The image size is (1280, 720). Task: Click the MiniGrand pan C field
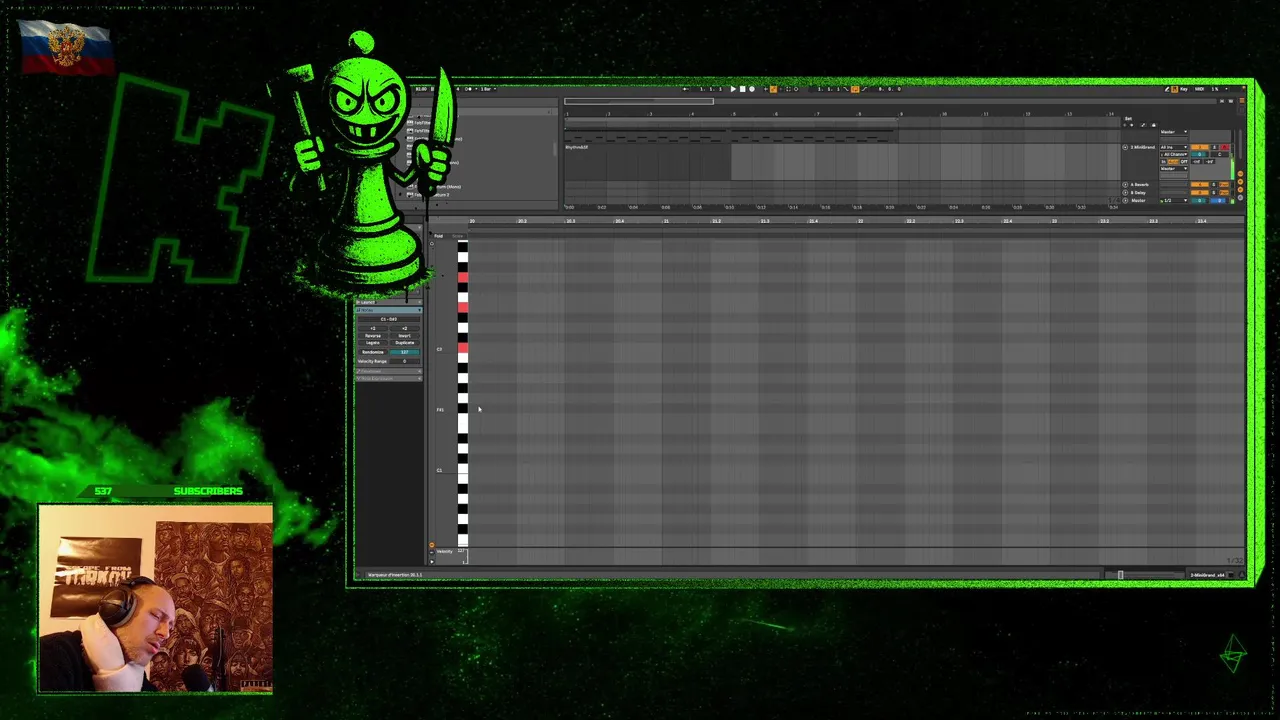tap(1220, 154)
